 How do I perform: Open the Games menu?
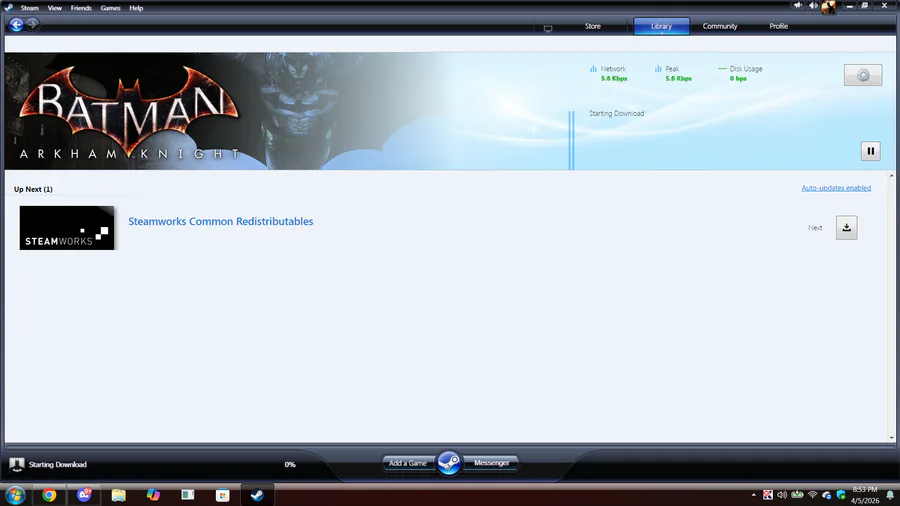[110, 8]
